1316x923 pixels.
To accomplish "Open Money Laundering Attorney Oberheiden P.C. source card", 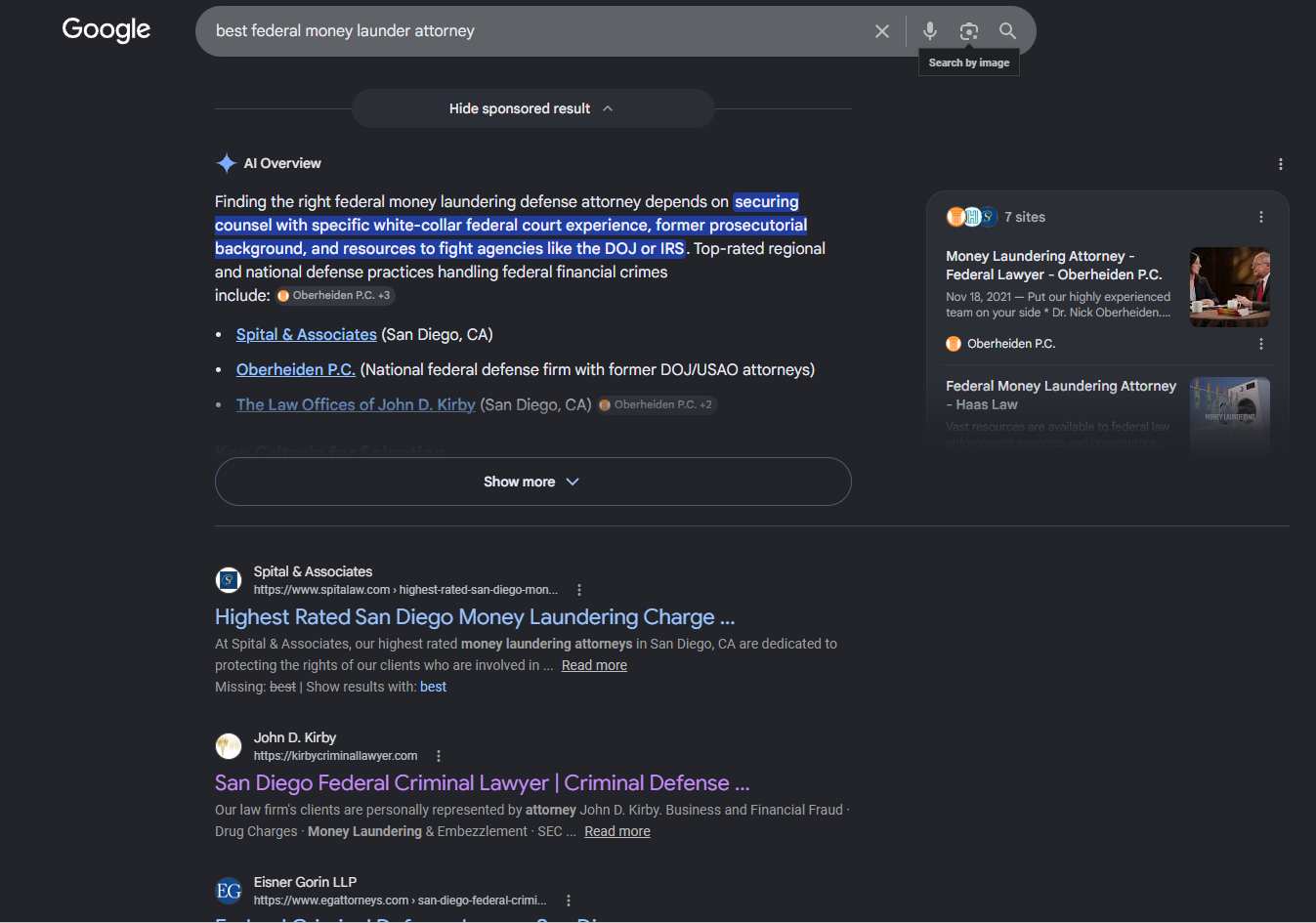I will coord(1055,266).
